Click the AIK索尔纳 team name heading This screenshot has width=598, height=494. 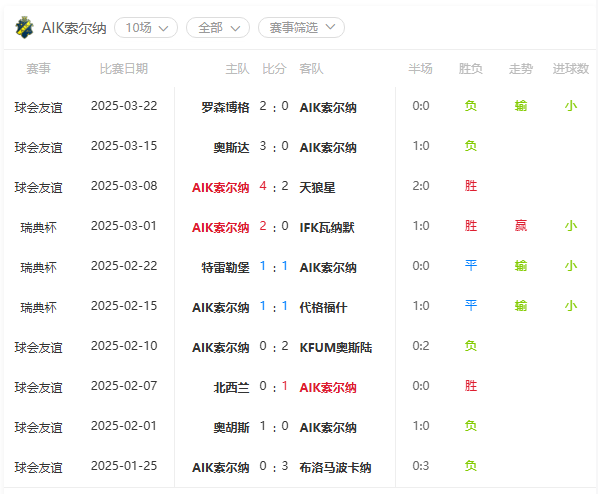[x=74, y=28]
